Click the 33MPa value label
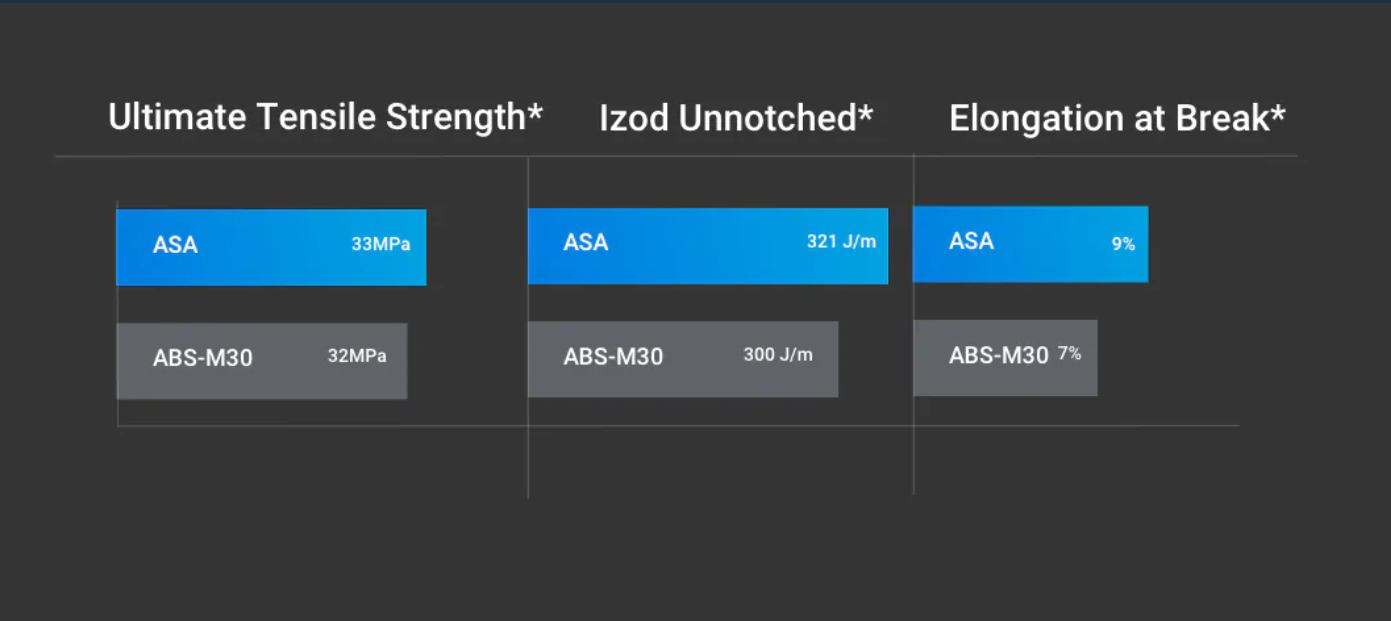1391x621 pixels. (x=381, y=244)
